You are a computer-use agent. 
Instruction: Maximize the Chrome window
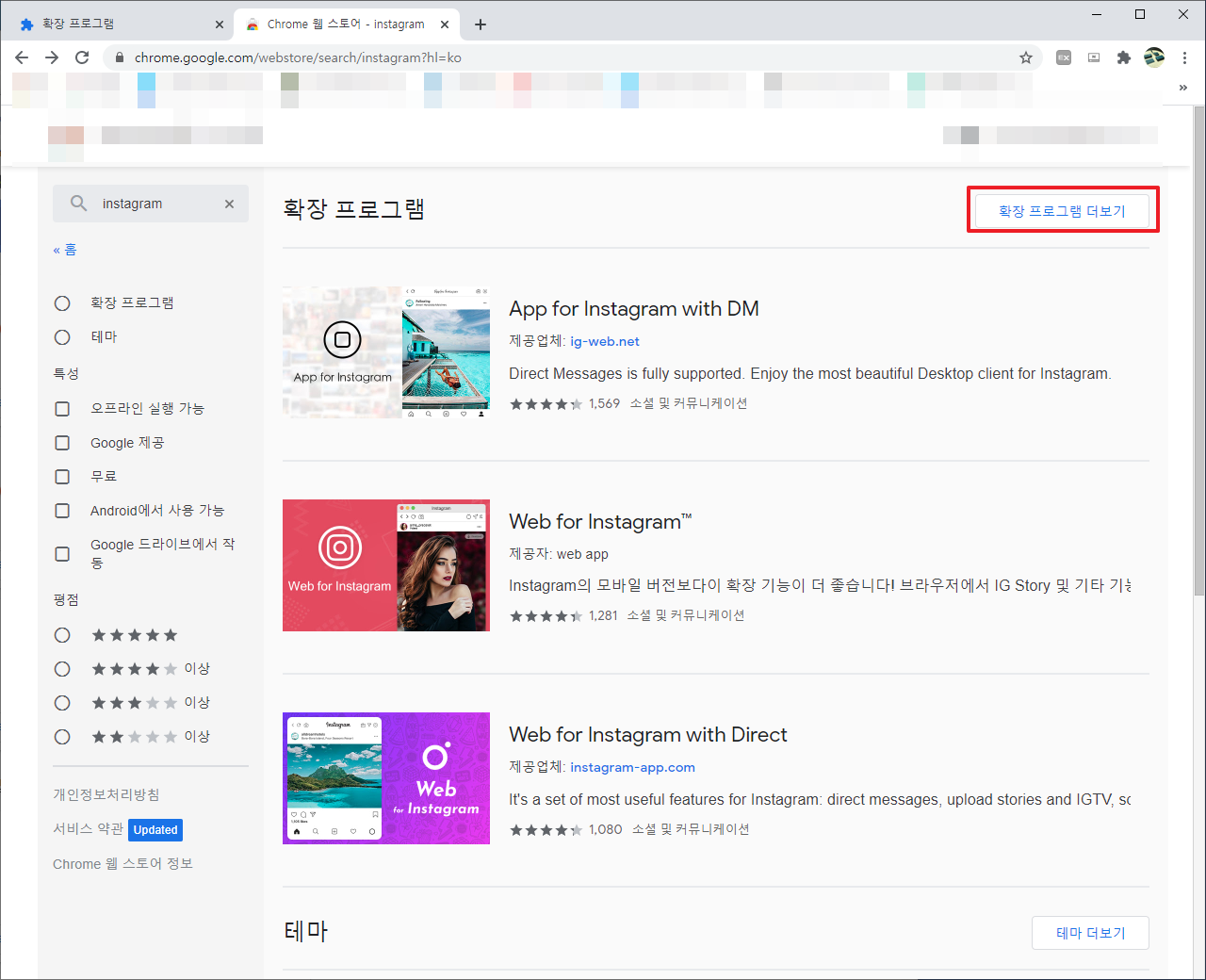[x=1140, y=14]
